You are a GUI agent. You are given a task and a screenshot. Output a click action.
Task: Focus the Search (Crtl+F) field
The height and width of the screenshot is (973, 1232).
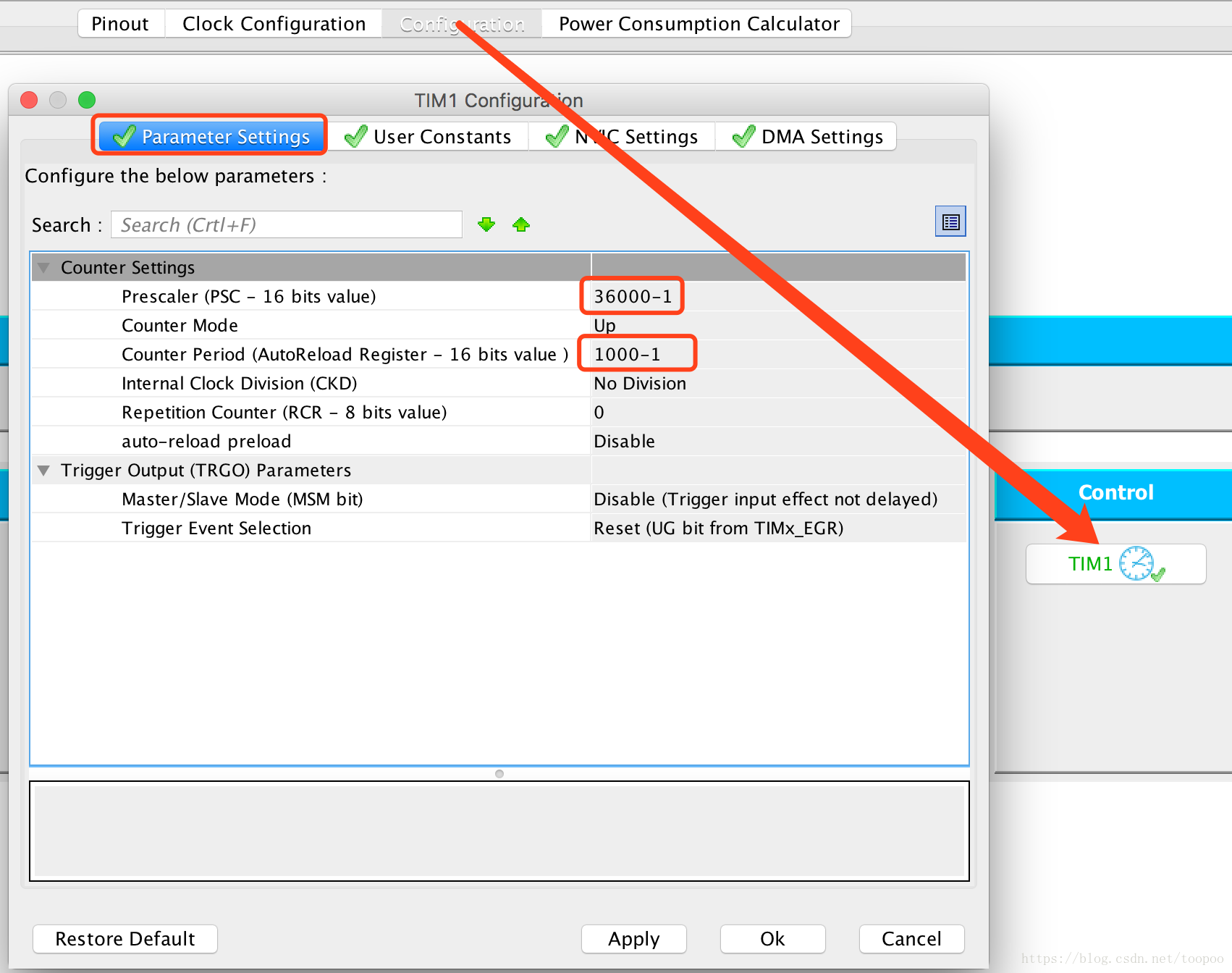[x=287, y=224]
